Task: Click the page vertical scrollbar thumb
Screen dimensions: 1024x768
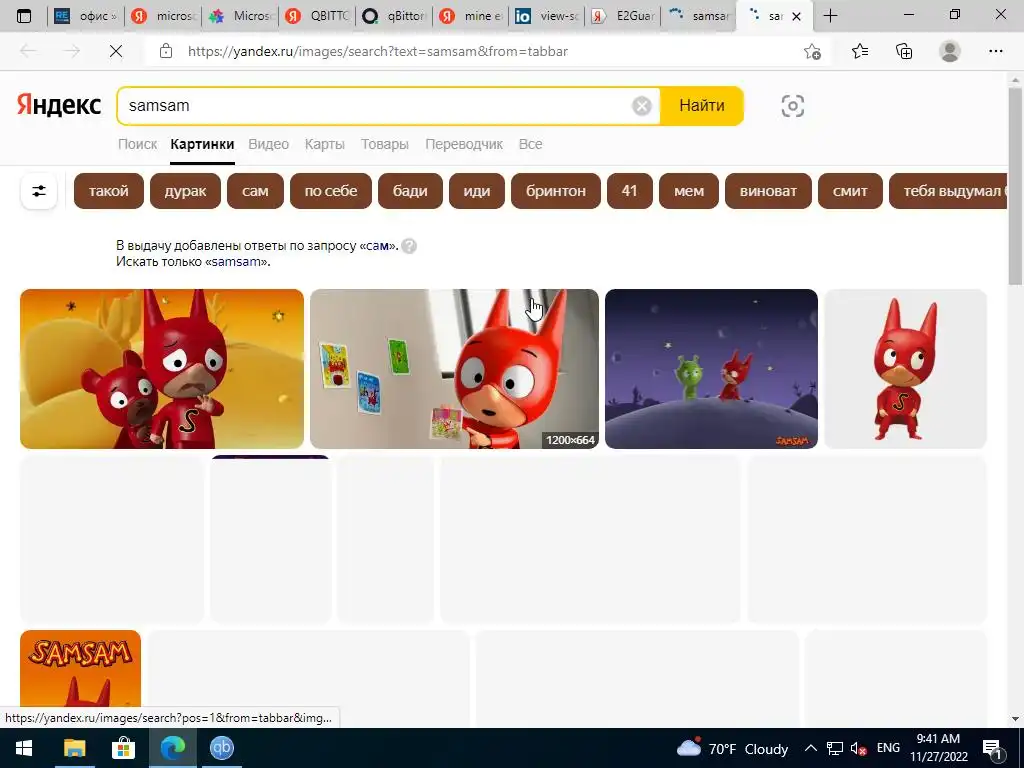Action: pyautogui.click(x=1015, y=186)
